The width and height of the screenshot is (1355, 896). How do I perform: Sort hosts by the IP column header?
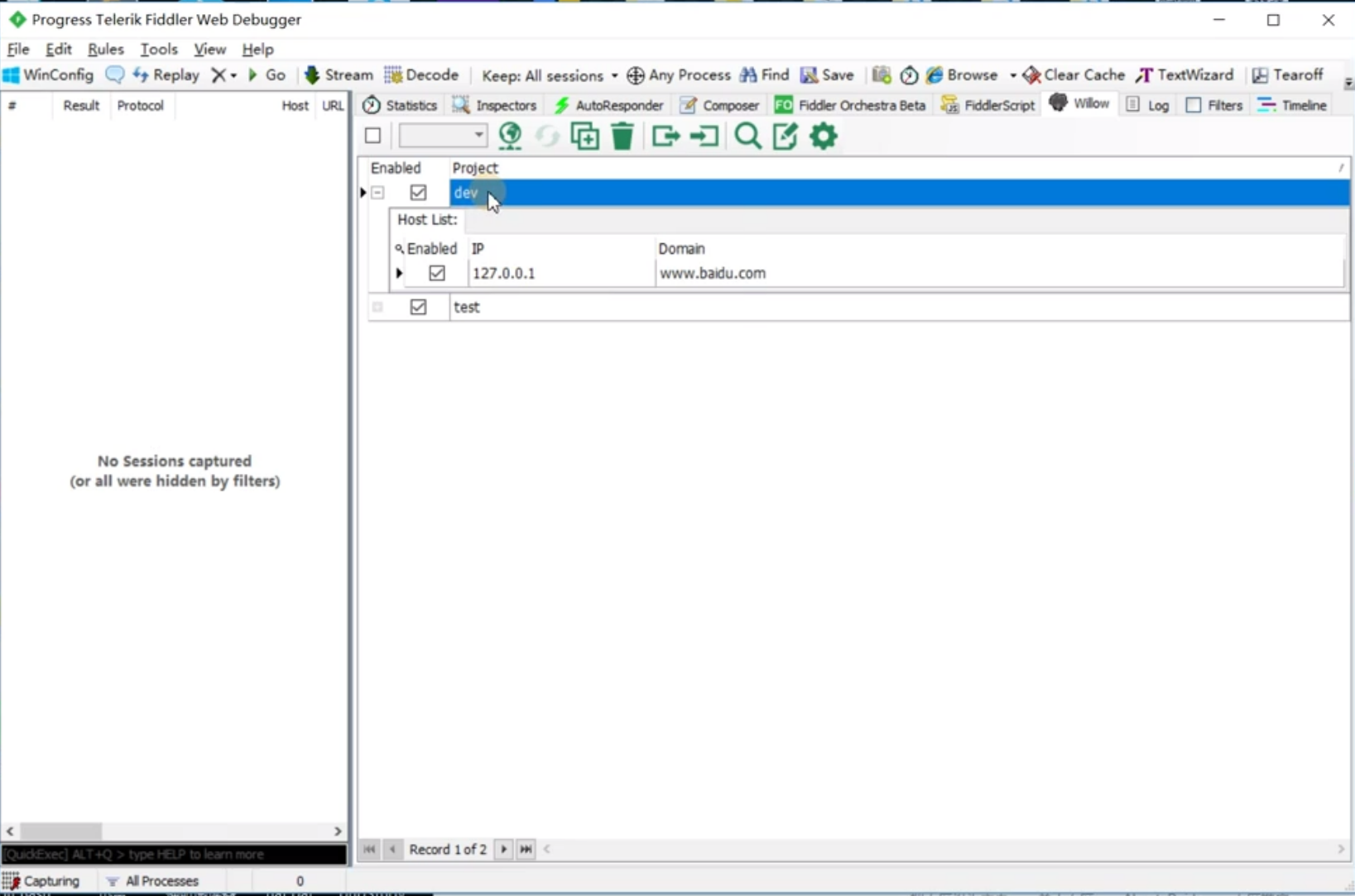click(561, 249)
